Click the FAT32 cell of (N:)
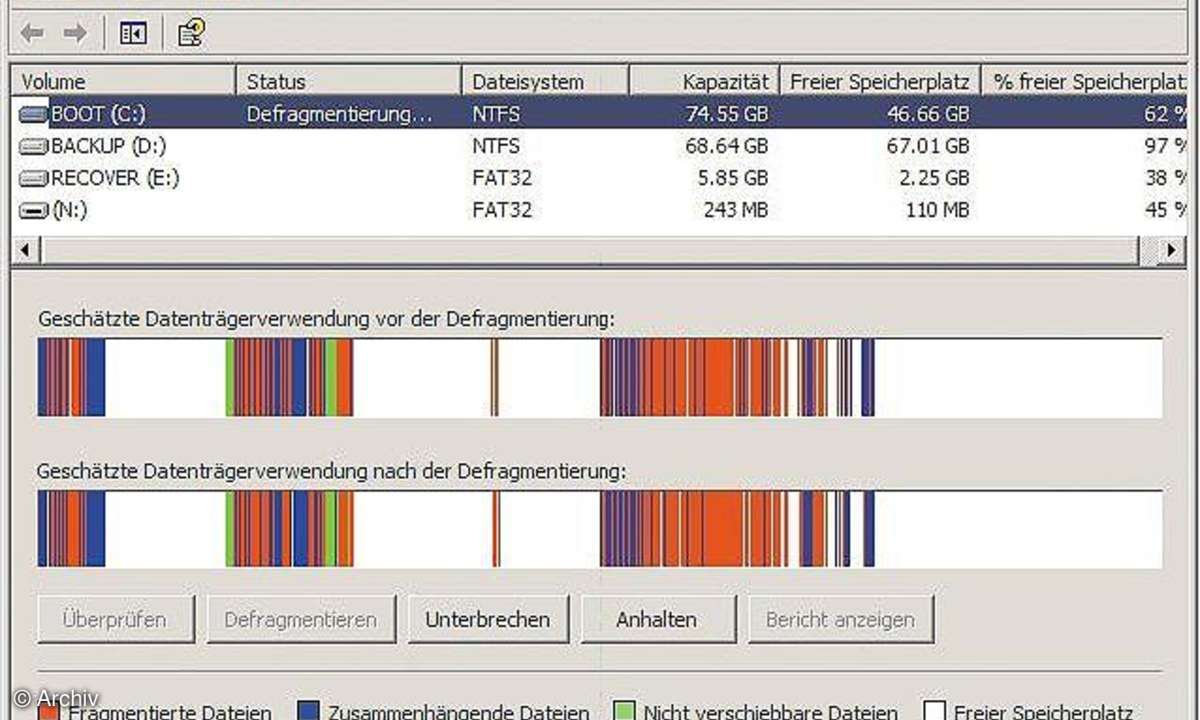1200x720 pixels. 502,211
